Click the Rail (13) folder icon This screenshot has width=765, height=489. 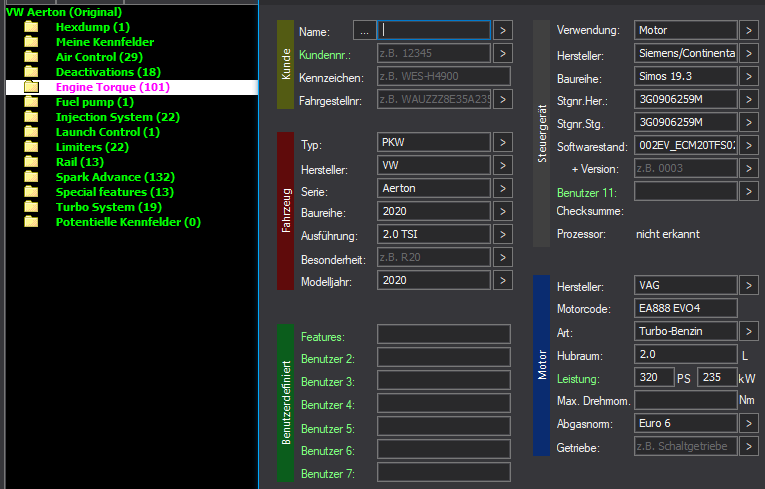[31, 162]
